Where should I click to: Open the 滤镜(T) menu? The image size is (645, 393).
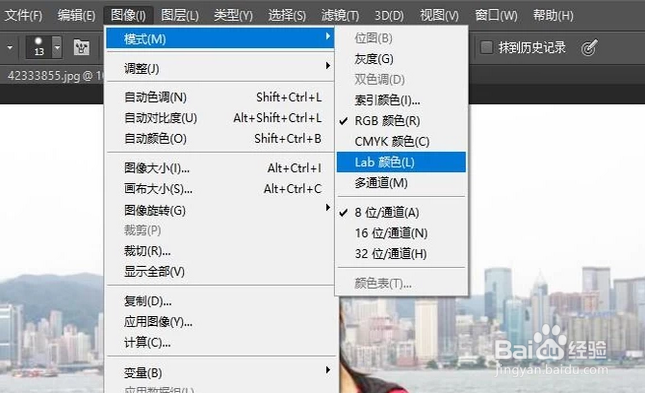pos(340,15)
